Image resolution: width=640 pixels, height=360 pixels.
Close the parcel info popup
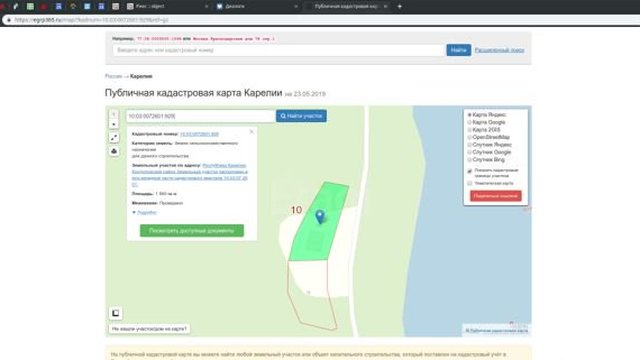(x=251, y=132)
